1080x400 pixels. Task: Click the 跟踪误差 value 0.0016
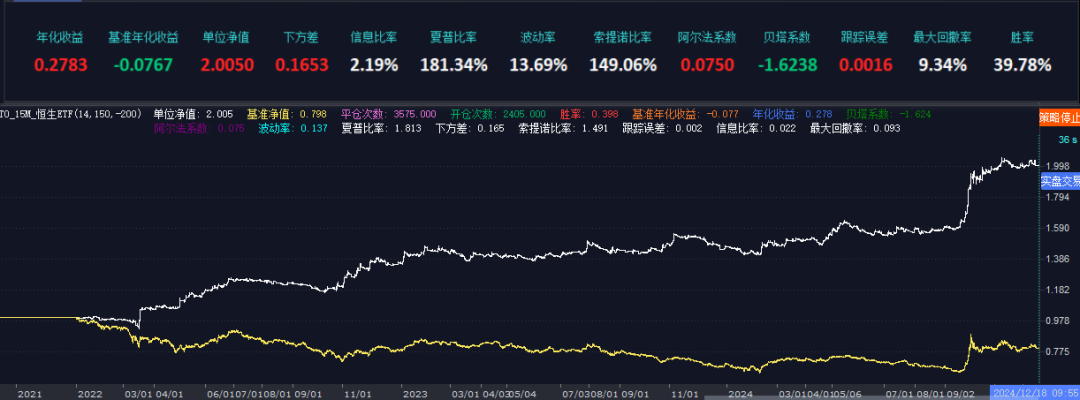[866, 65]
